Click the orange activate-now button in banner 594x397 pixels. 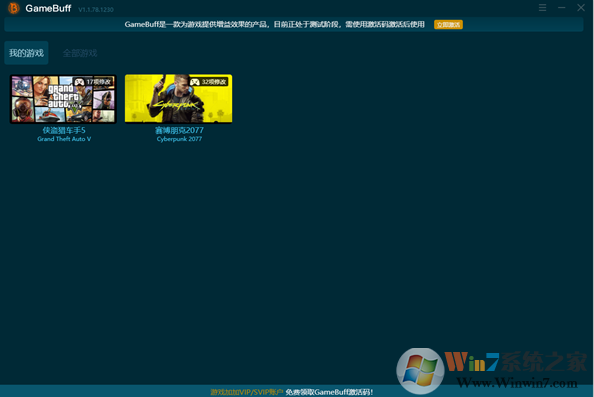pyautogui.click(x=448, y=25)
